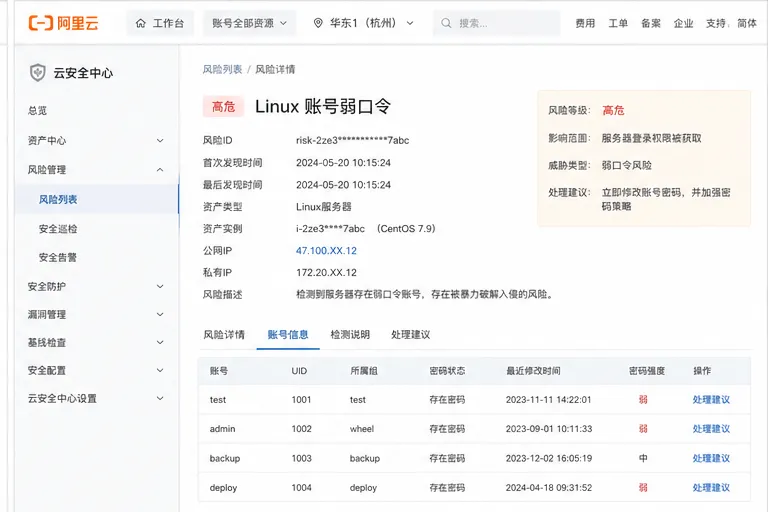Screen dimensions: 768x512
Task: Switch to the 风险详情 tab
Action: pyautogui.click(x=224, y=335)
